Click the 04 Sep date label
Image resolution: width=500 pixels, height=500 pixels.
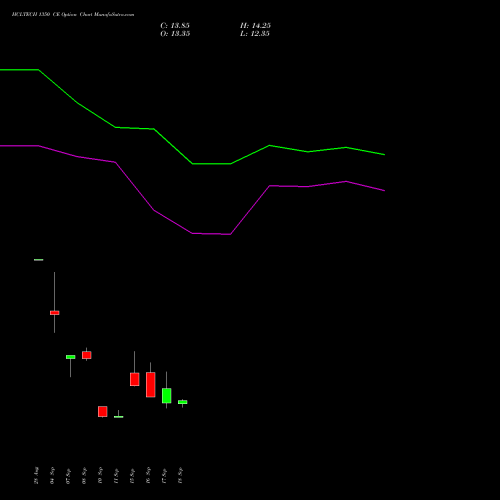tap(52, 475)
